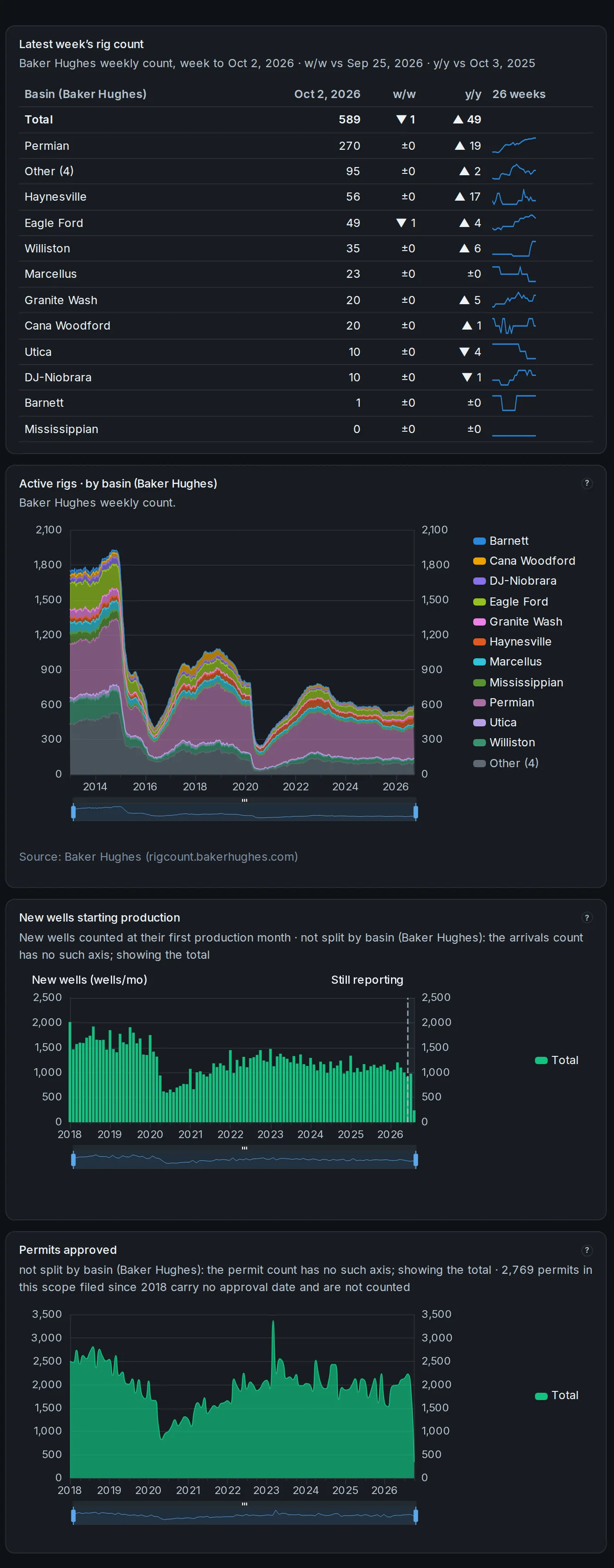Click New wells (wells/mo) chart title
The image size is (614, 1568).
click(89, 980)
